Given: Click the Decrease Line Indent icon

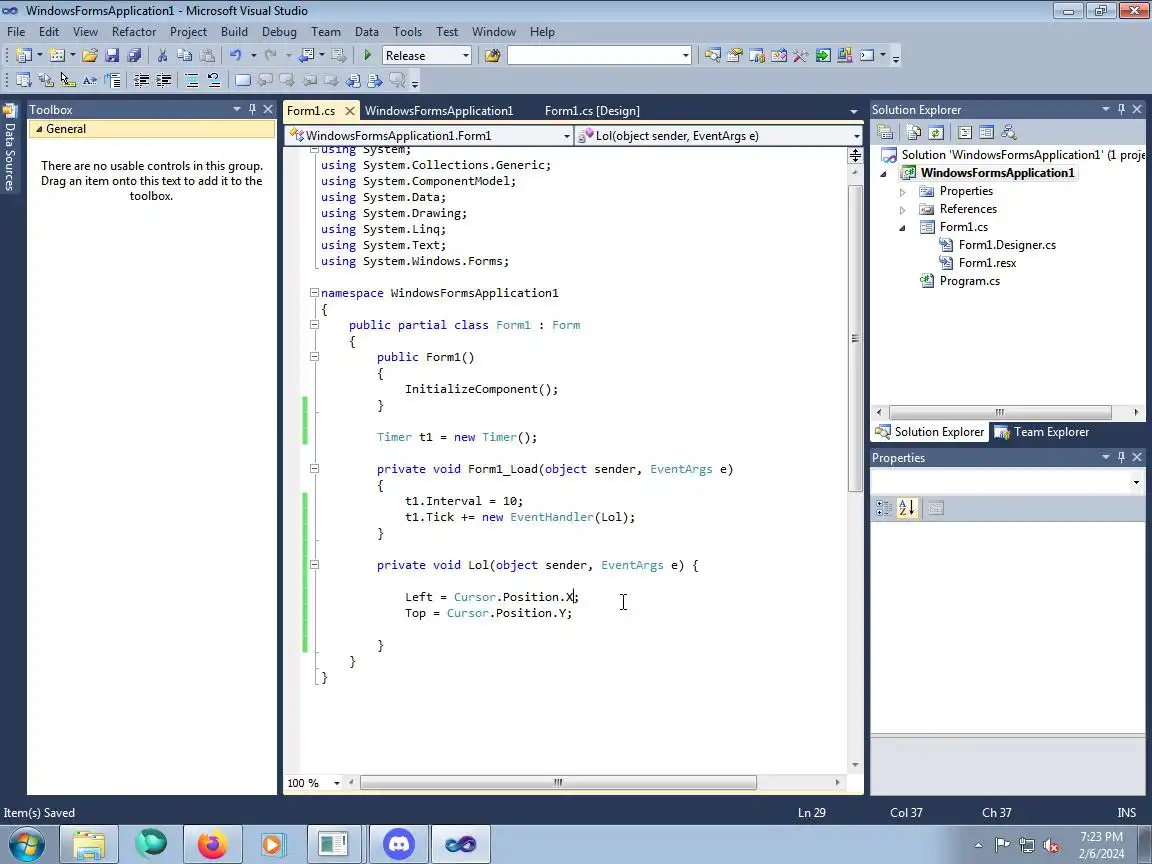Looking at the screenshot, I should (142, 80).
